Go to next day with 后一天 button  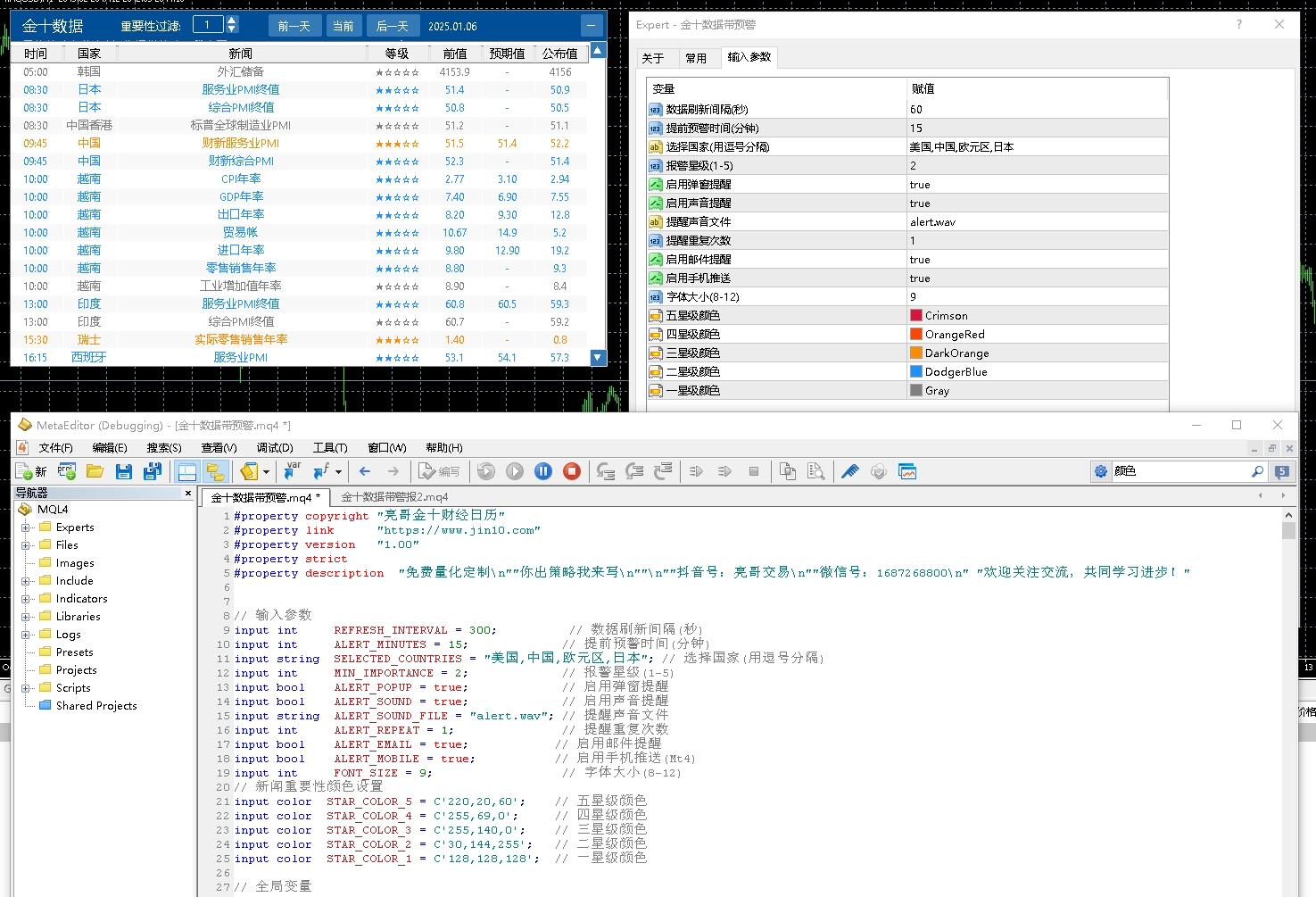point(393,26)
